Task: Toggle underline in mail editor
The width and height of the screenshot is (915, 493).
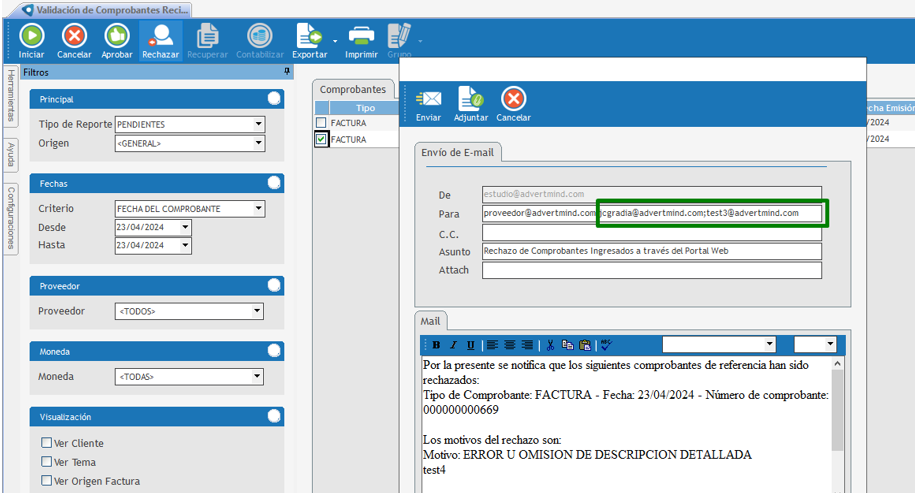Action: coord(470,345)
